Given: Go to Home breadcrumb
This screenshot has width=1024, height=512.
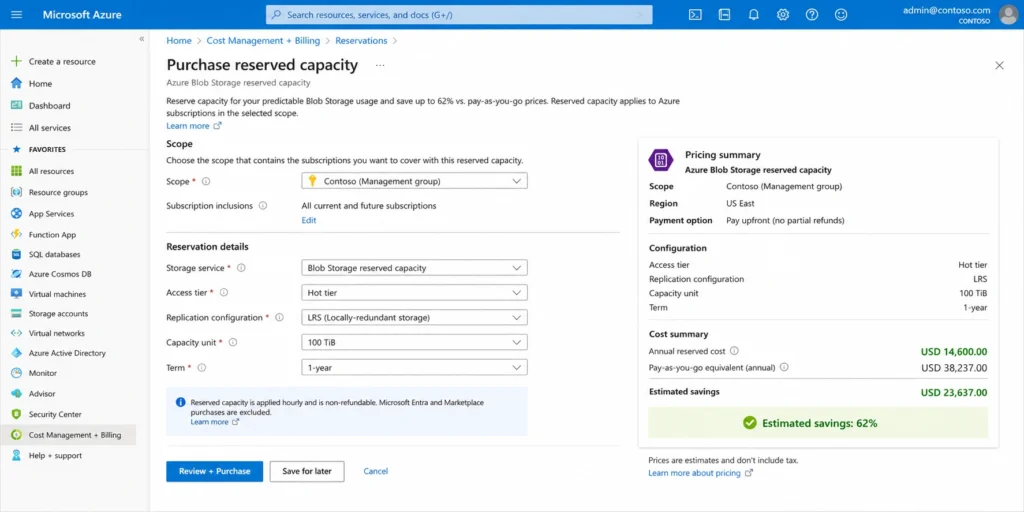Looking at the screenshot, I should point(179,40).
